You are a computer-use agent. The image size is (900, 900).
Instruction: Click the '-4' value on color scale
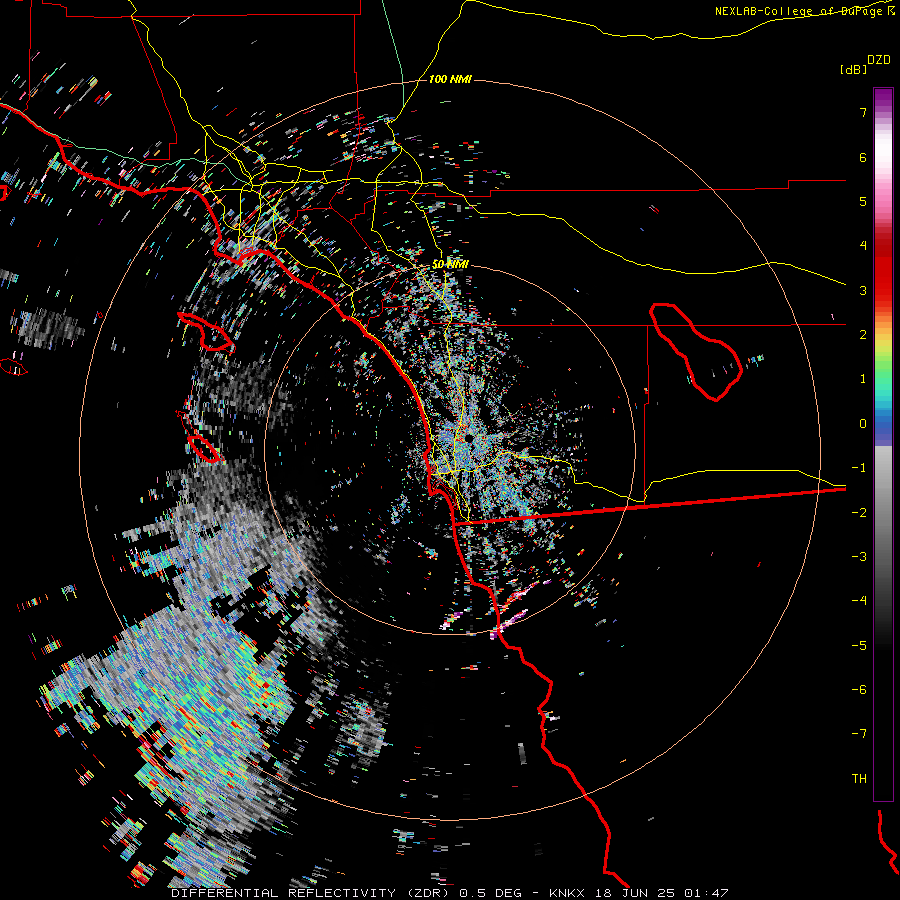(859, 601)
